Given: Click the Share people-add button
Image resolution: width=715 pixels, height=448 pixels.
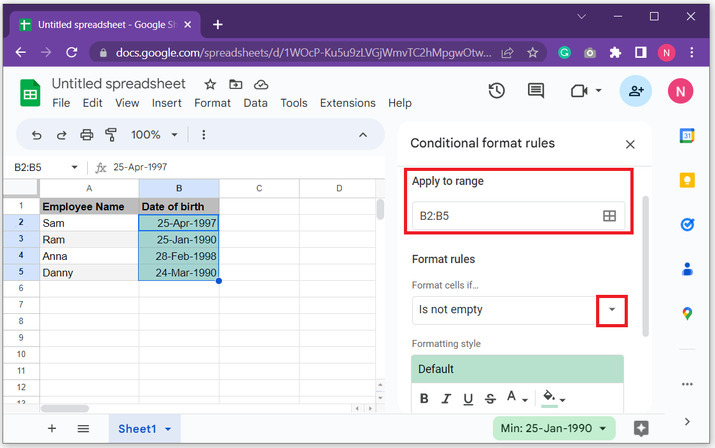Looking at the screenshot, I should (636, 91).
